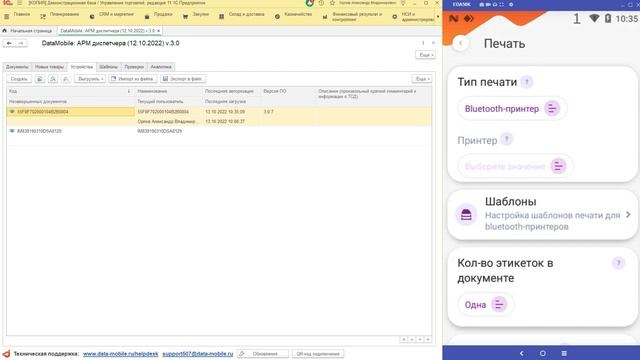Open НСИ и администрирование section

pyautogui.click(x=413, y=17)
